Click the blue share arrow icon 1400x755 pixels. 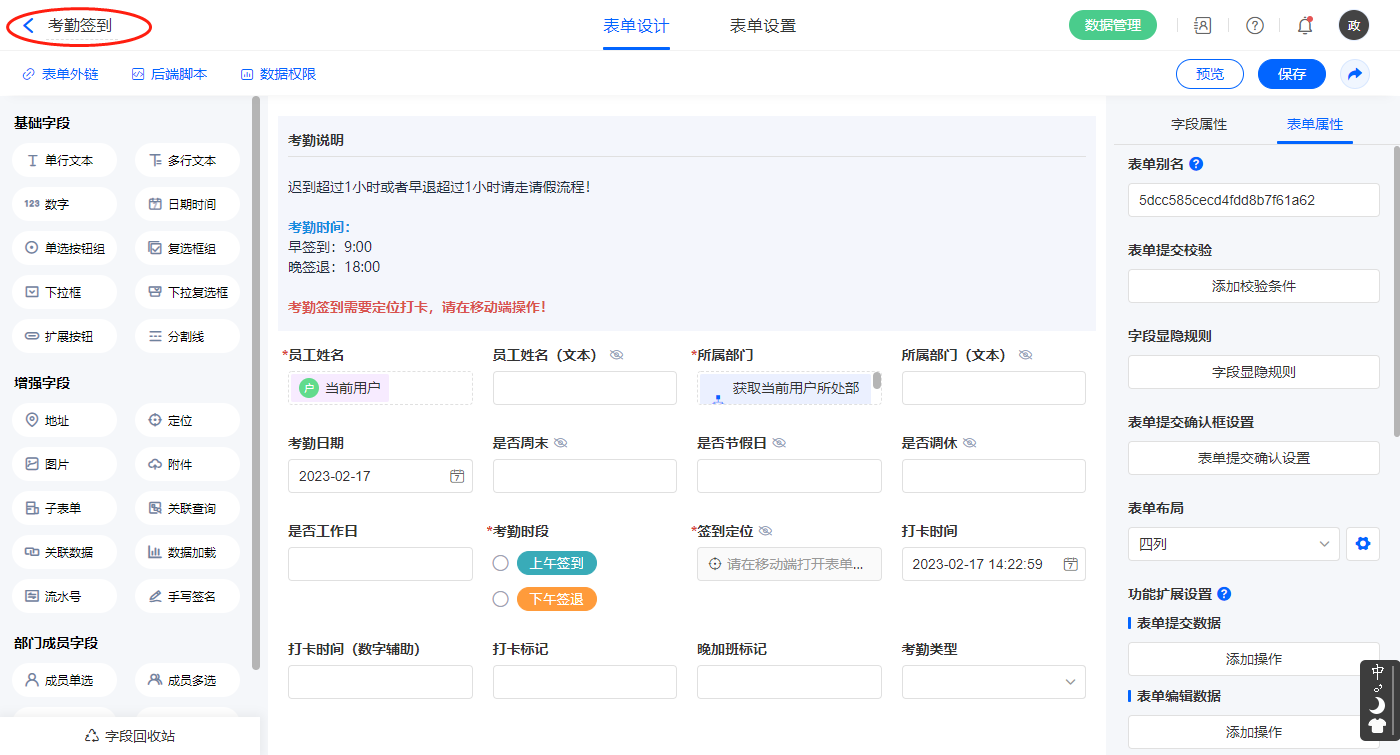[1355, 74]
